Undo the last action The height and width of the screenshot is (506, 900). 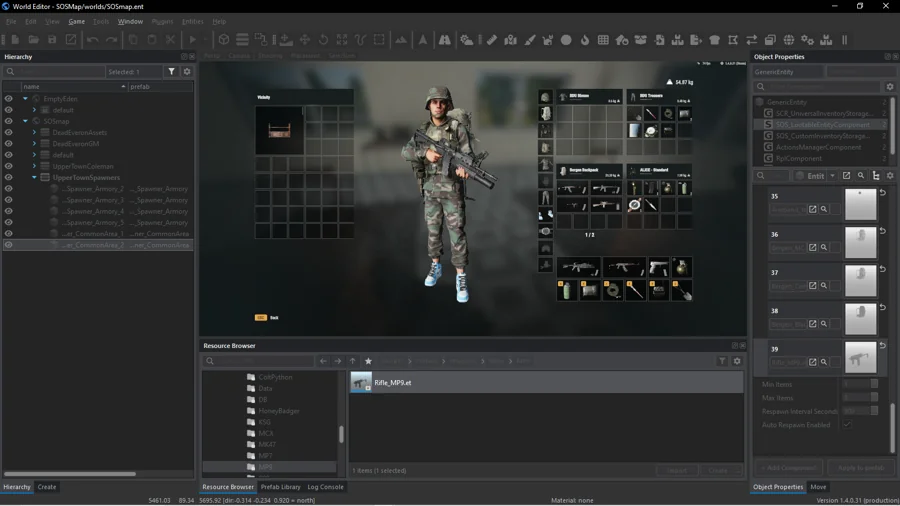[x=92, y=40]
